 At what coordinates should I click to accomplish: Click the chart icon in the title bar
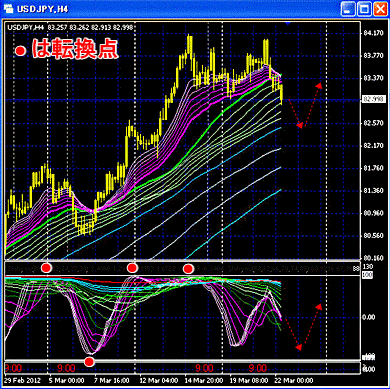point(9,9)
